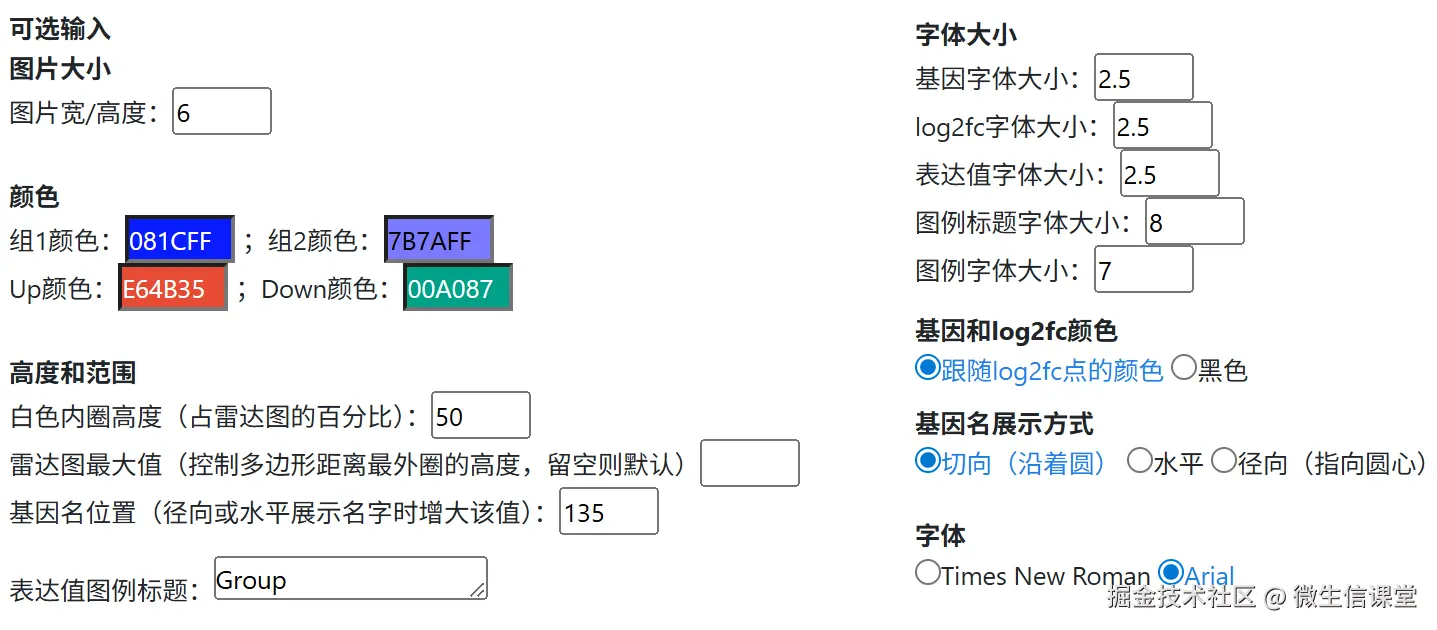Image resolution: width=1437 pixels, height=630 pixels.
Task: Click the 基因字体大小 input field
Action: point(1142,76)
